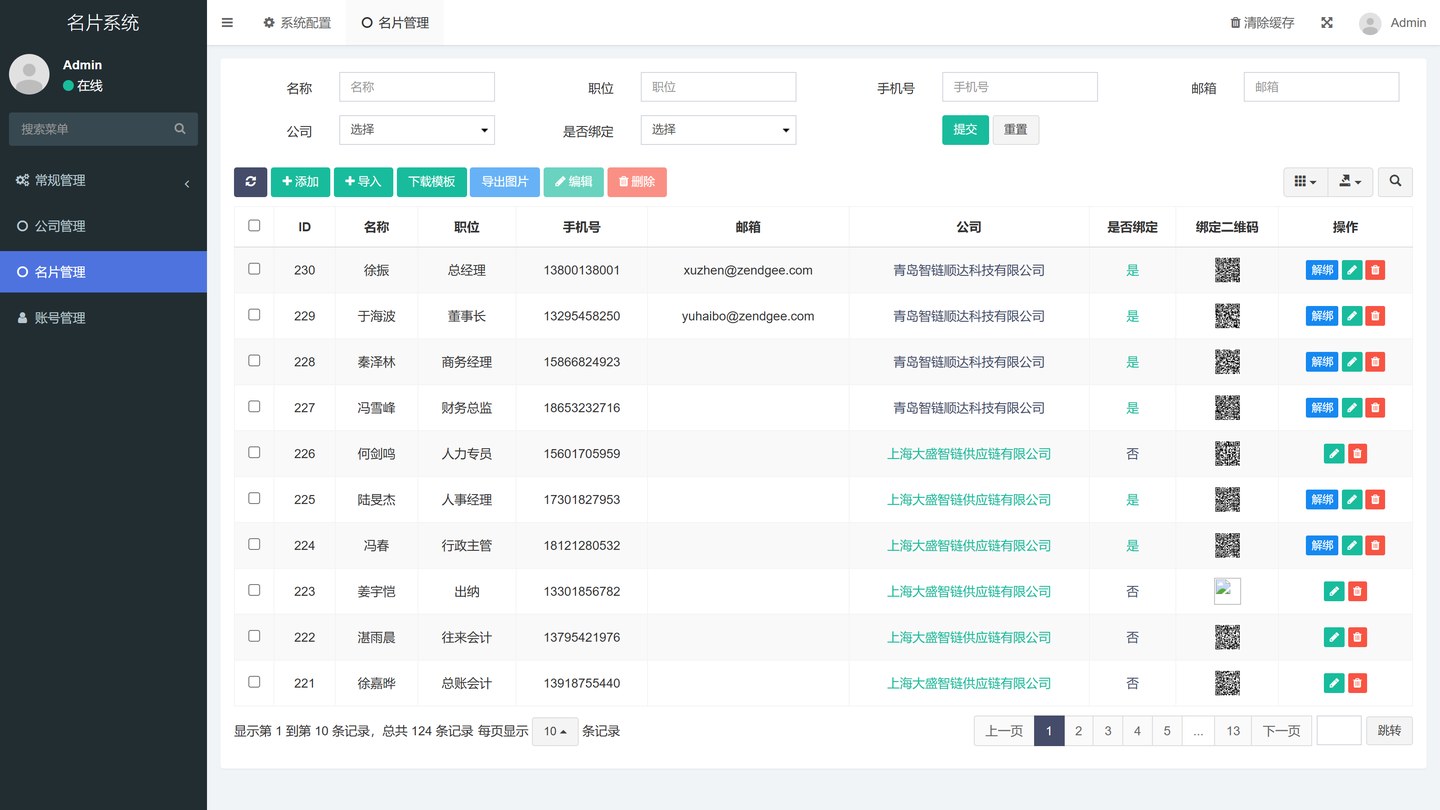Open QR code thumbnail for 于海波

1227,316
